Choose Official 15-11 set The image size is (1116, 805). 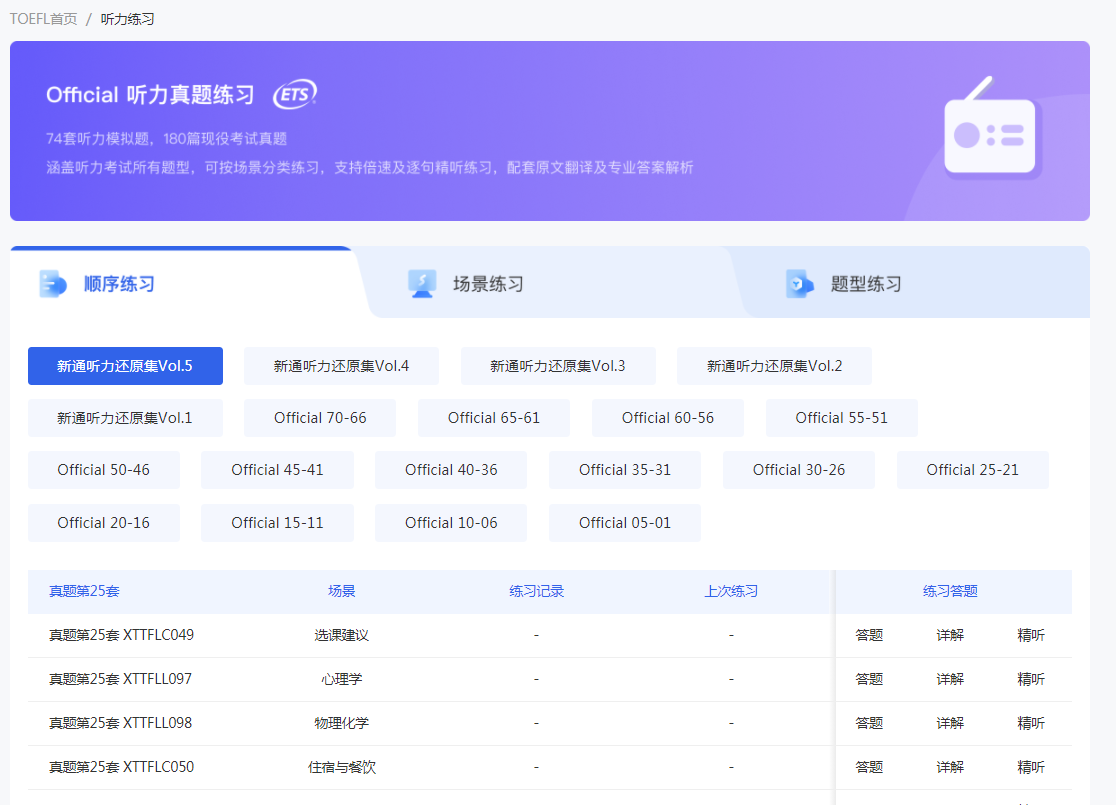pos(278,522)
